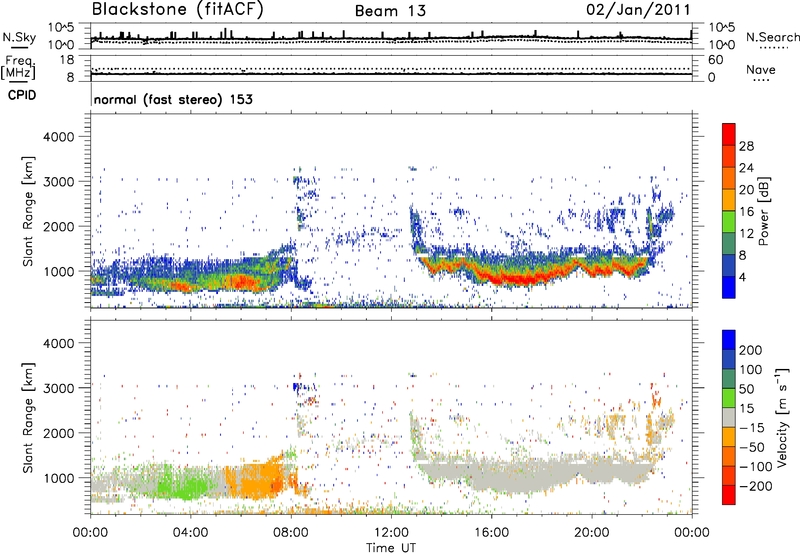Click the '60' Nave tick label
Viewport: 800px width, 554px height.
point(715,60)
